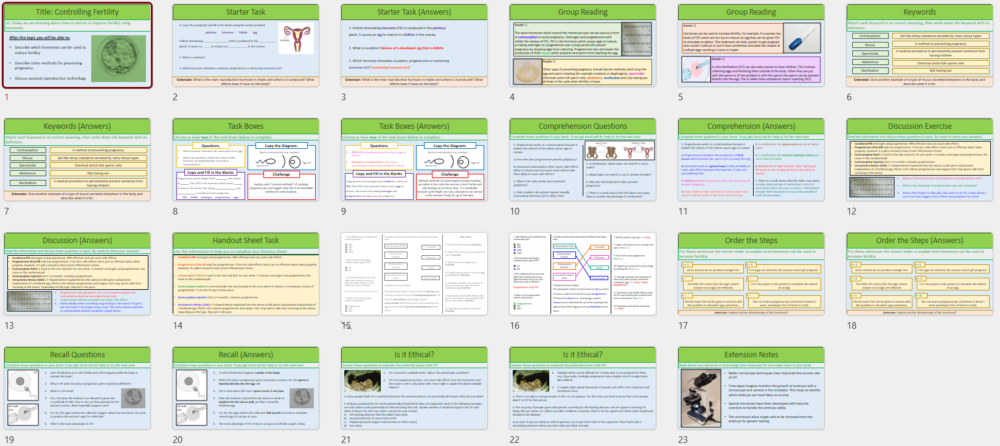Click slide number 23 label
Image resolution: width=1000 pixels, height=446 pixels.
pos(683,440)
